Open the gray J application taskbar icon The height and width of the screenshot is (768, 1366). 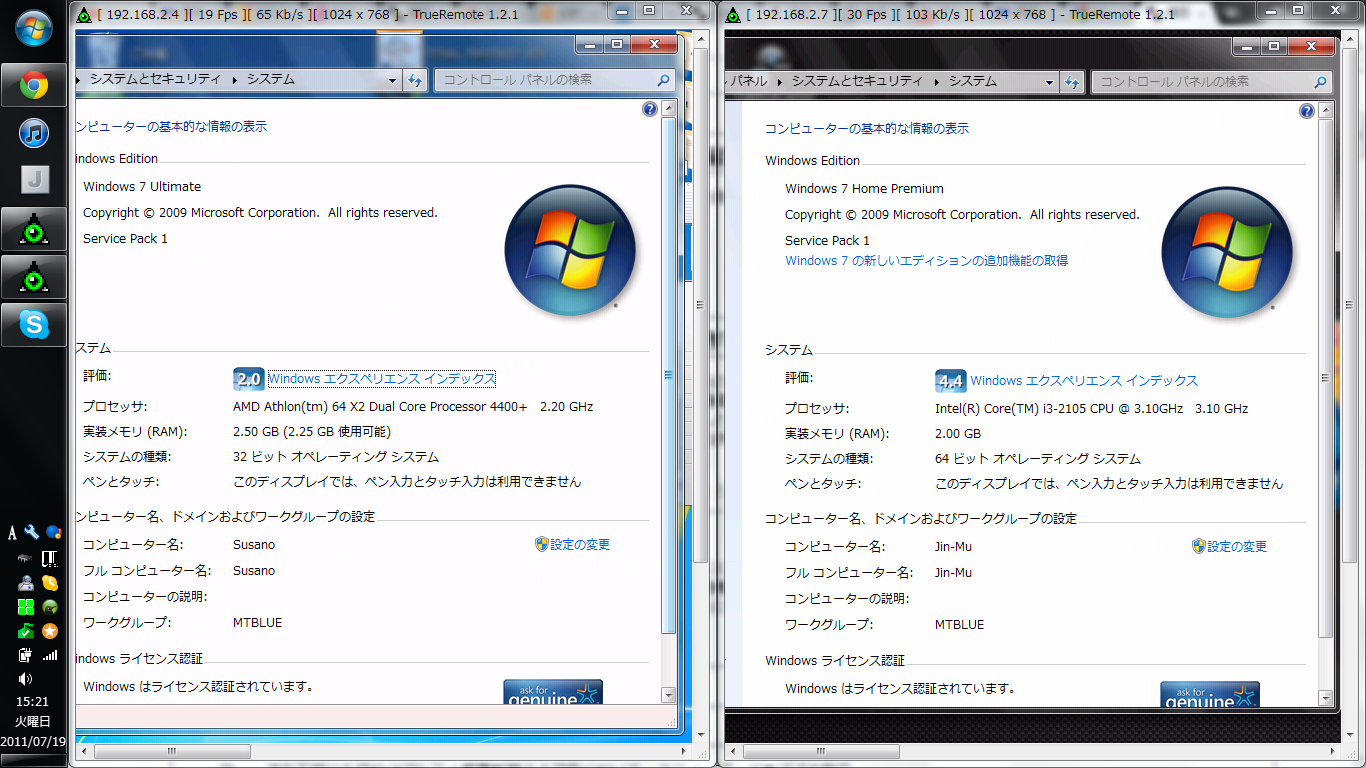click(34, 180)
